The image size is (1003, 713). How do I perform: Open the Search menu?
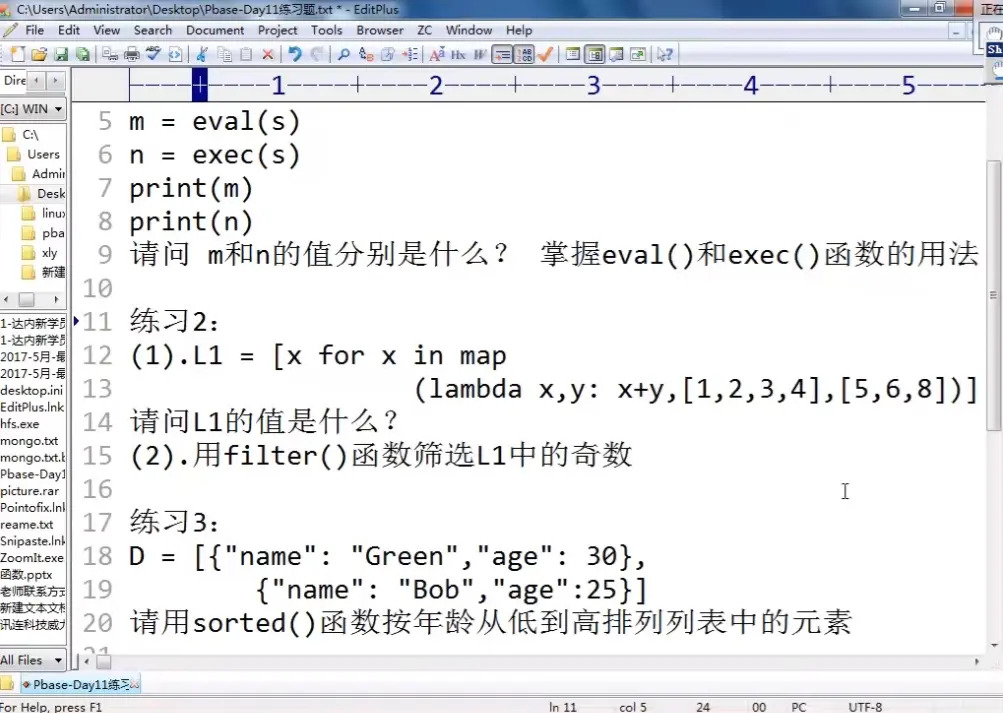point(153,30)
